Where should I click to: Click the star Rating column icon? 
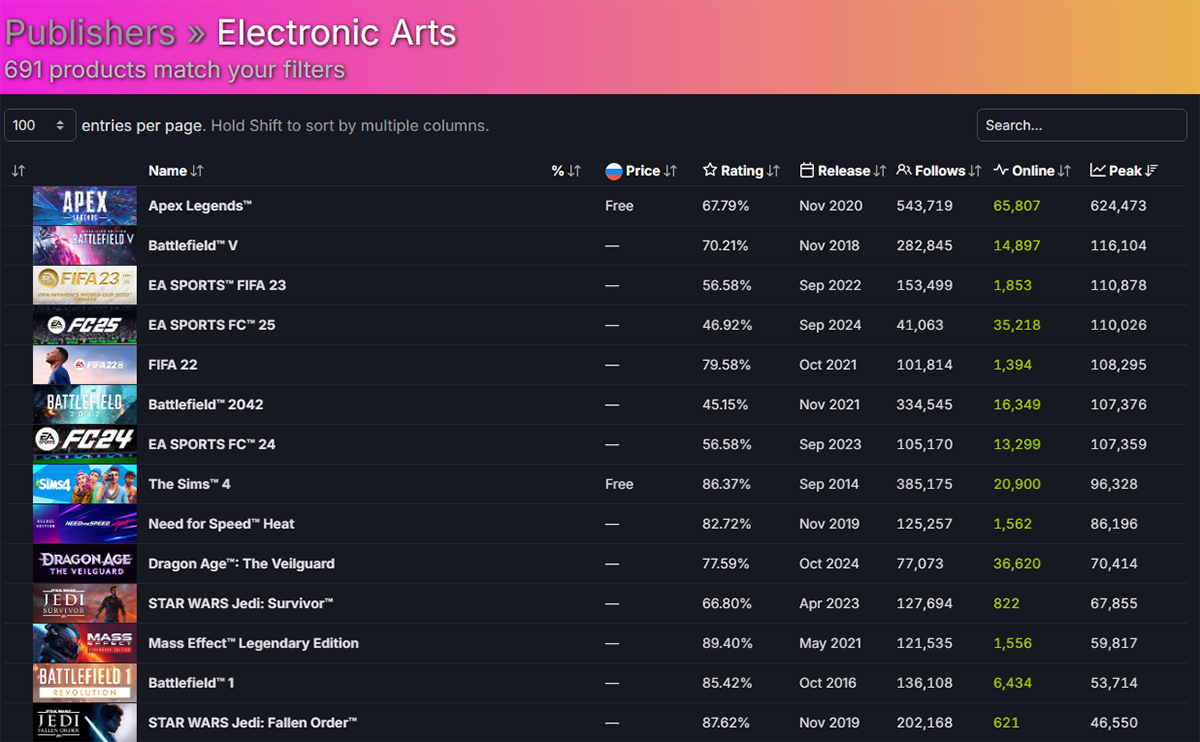coord(710,171)
